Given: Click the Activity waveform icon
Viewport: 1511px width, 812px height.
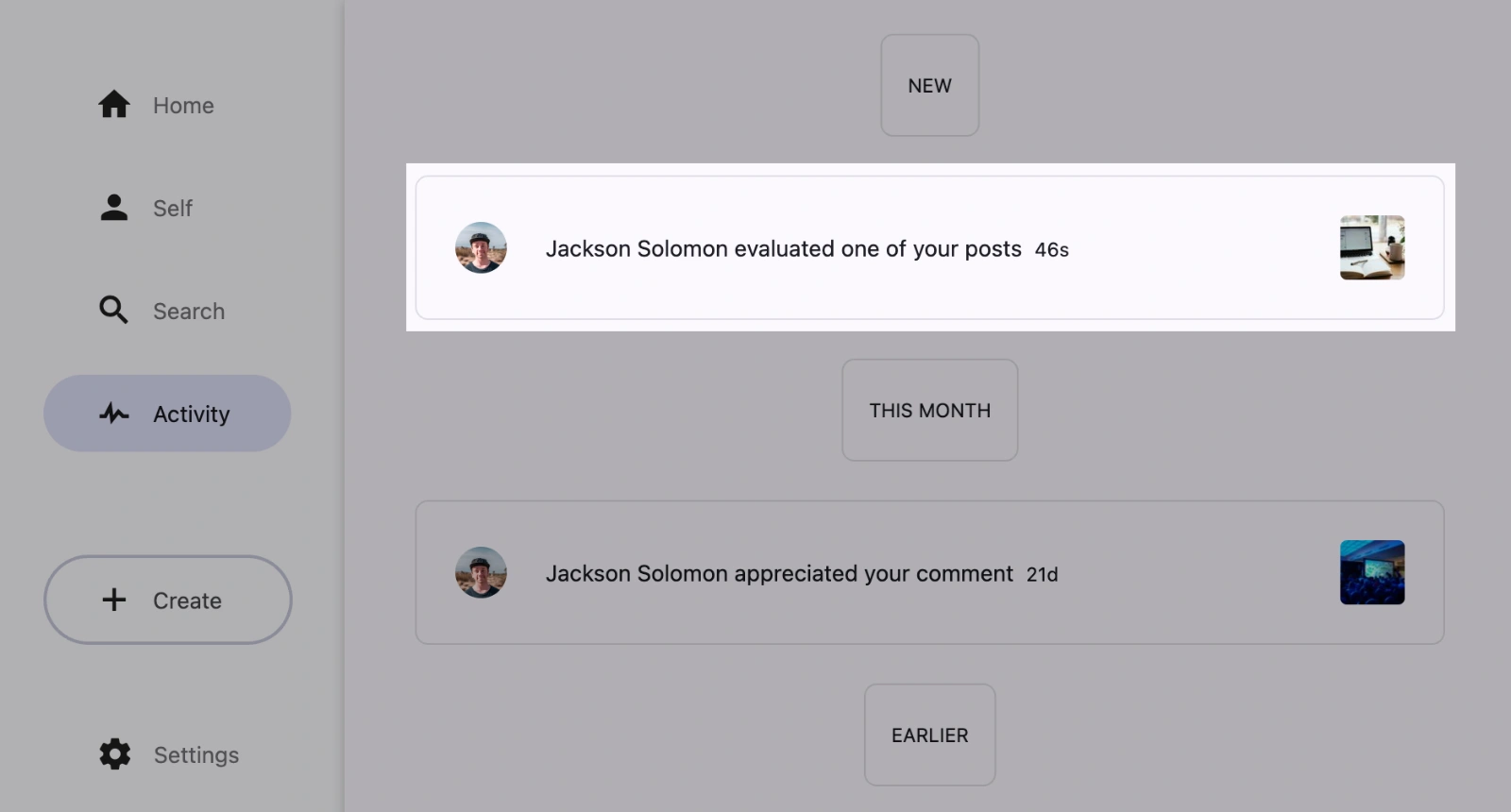Looking at the screenshot, I should click(113, 413).
